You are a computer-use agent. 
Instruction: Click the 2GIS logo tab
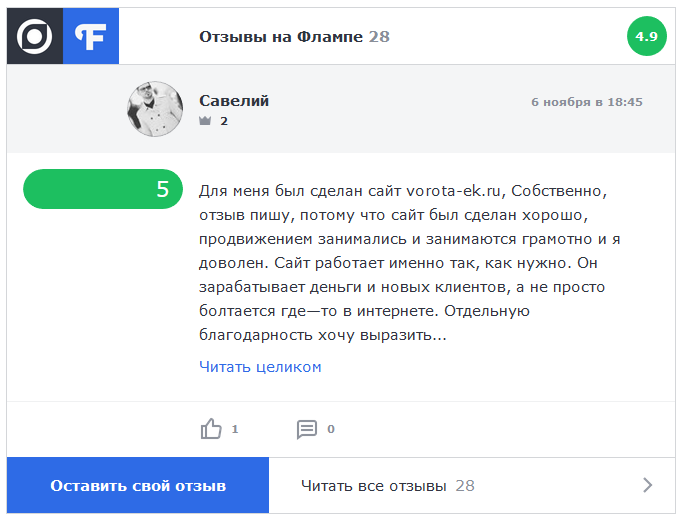(x=35, y=36)
